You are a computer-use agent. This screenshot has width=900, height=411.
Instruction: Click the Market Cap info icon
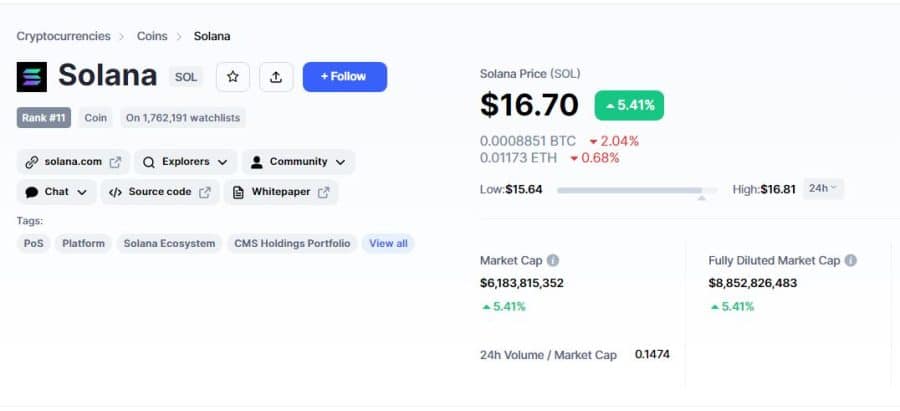coord(553,261)
